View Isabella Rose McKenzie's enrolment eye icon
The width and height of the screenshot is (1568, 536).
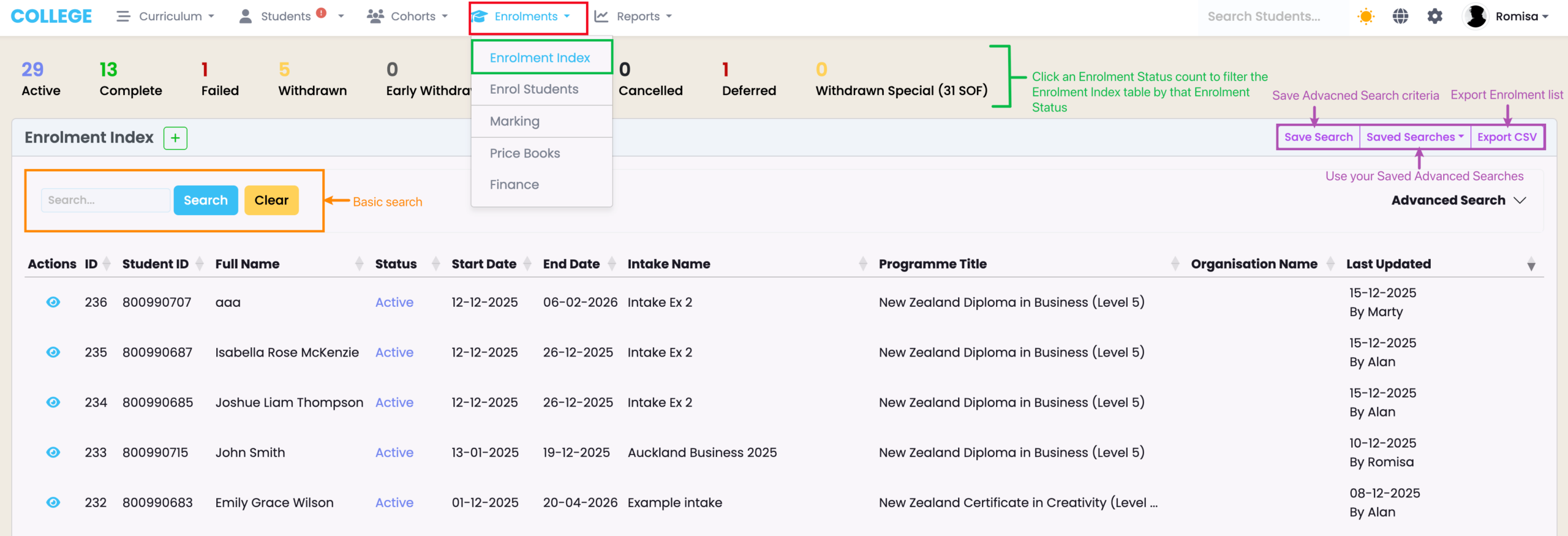(x=53, y=352)
